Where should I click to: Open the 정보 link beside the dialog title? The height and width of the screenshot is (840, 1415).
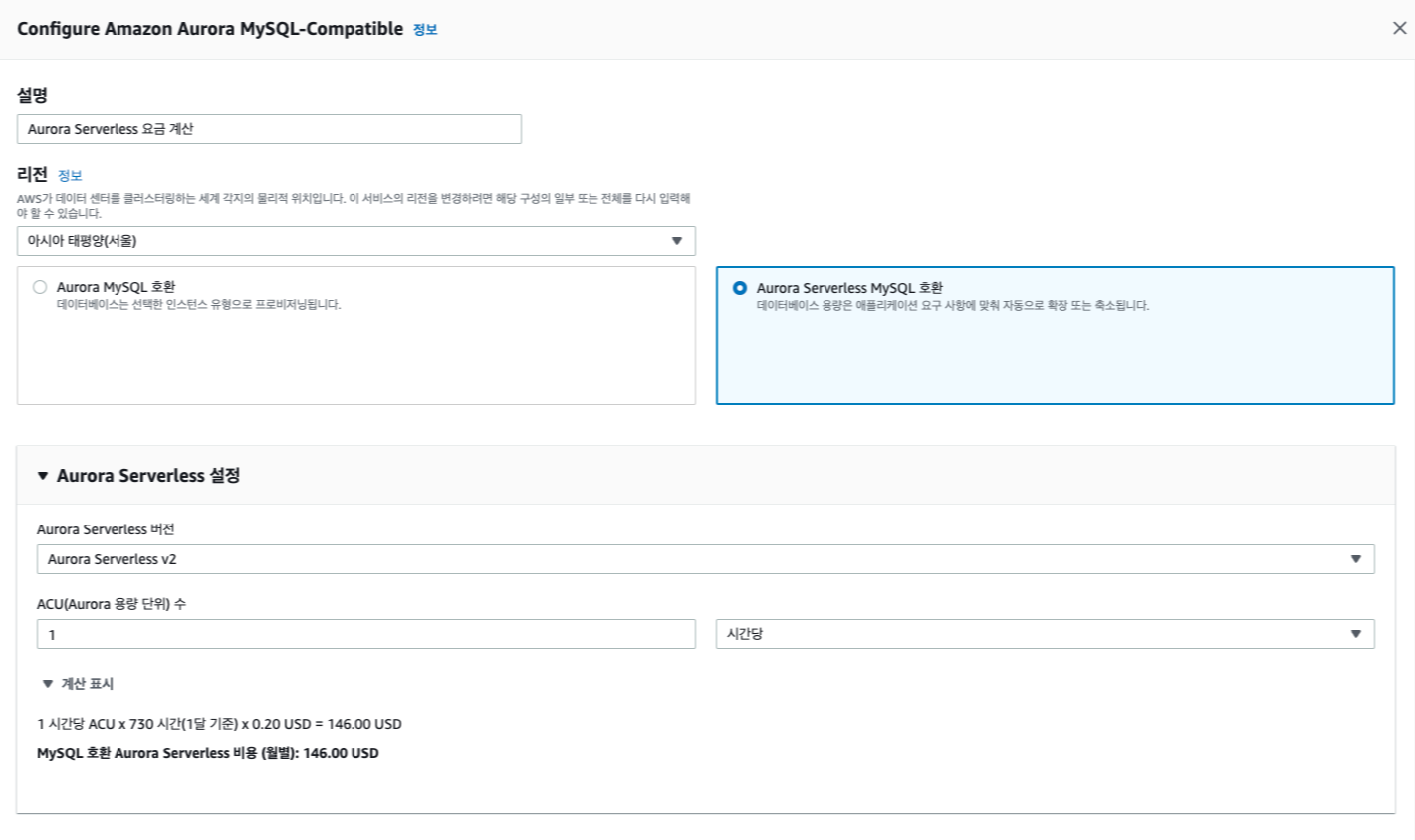(425, 30)
